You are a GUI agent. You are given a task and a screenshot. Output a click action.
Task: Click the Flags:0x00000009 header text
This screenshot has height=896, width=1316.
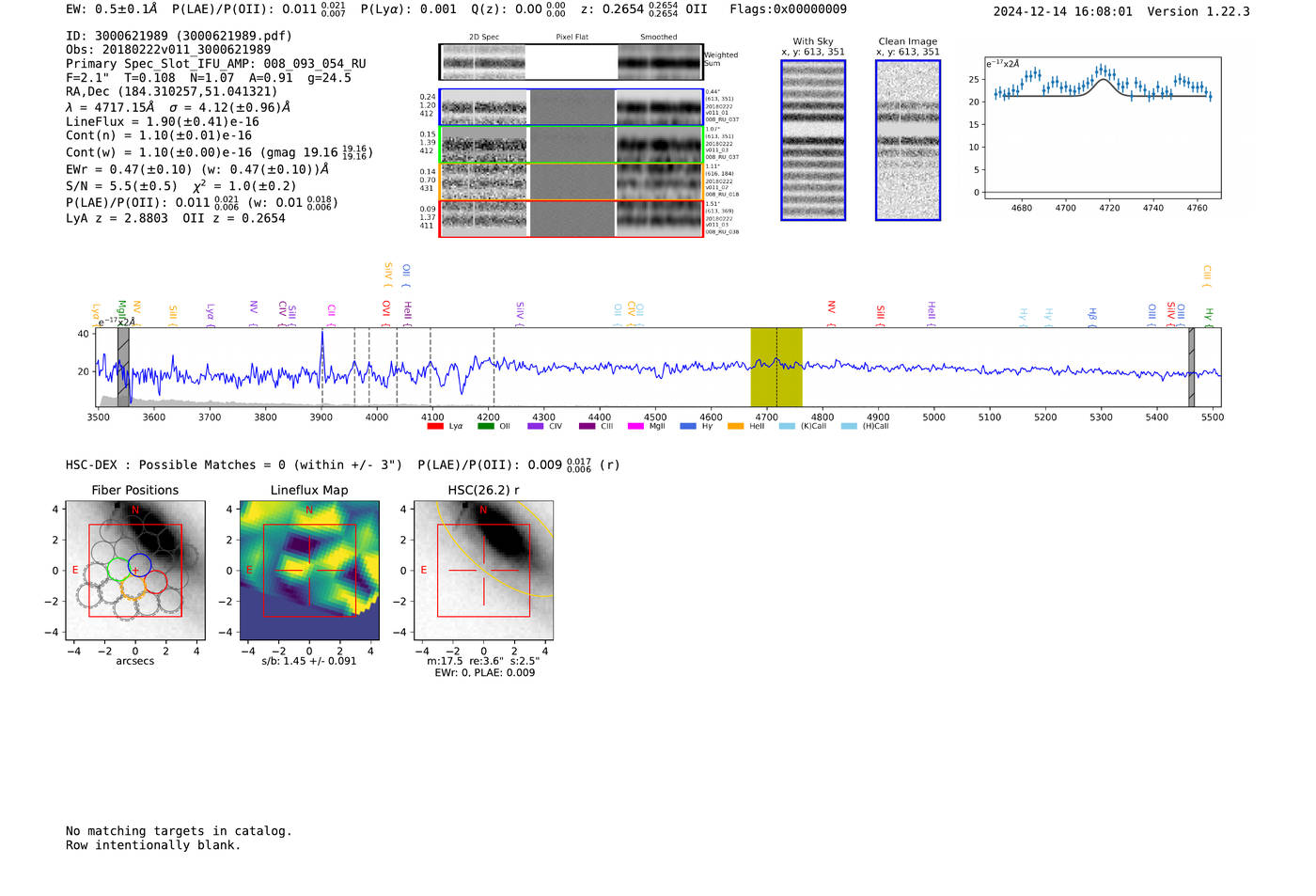[788, 9]
